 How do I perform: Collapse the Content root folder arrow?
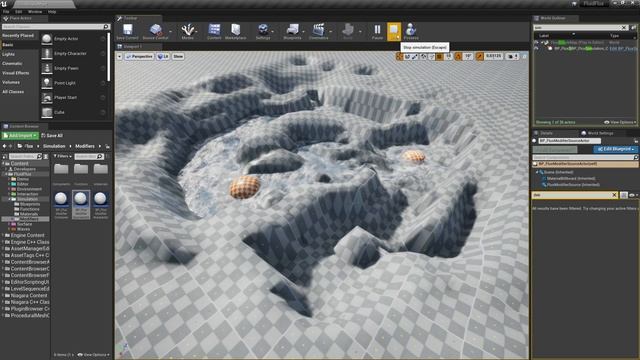[3, 164]
